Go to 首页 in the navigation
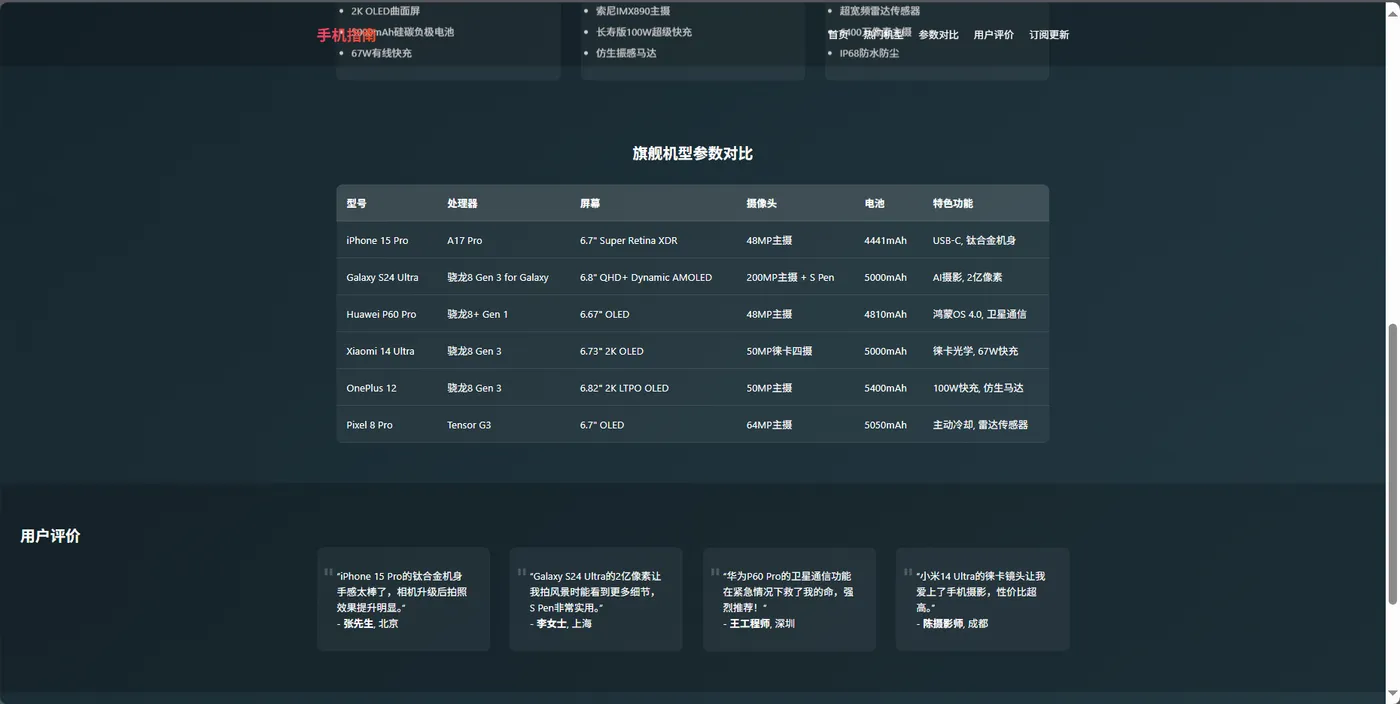This screenshot has width=1400, height=704. click(x=838, y=35)
